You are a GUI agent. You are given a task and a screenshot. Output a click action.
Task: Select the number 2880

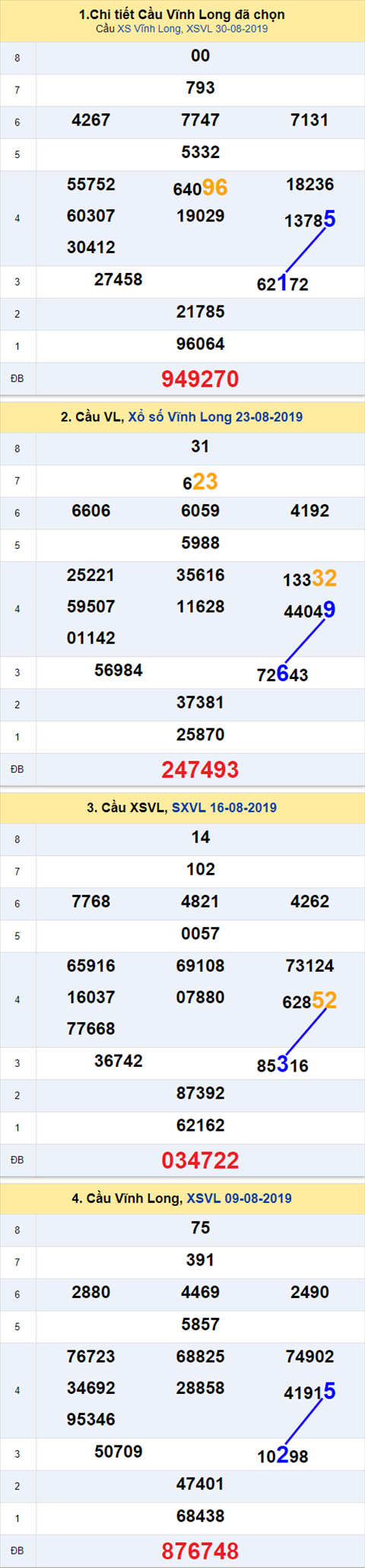pos(91,1293)
